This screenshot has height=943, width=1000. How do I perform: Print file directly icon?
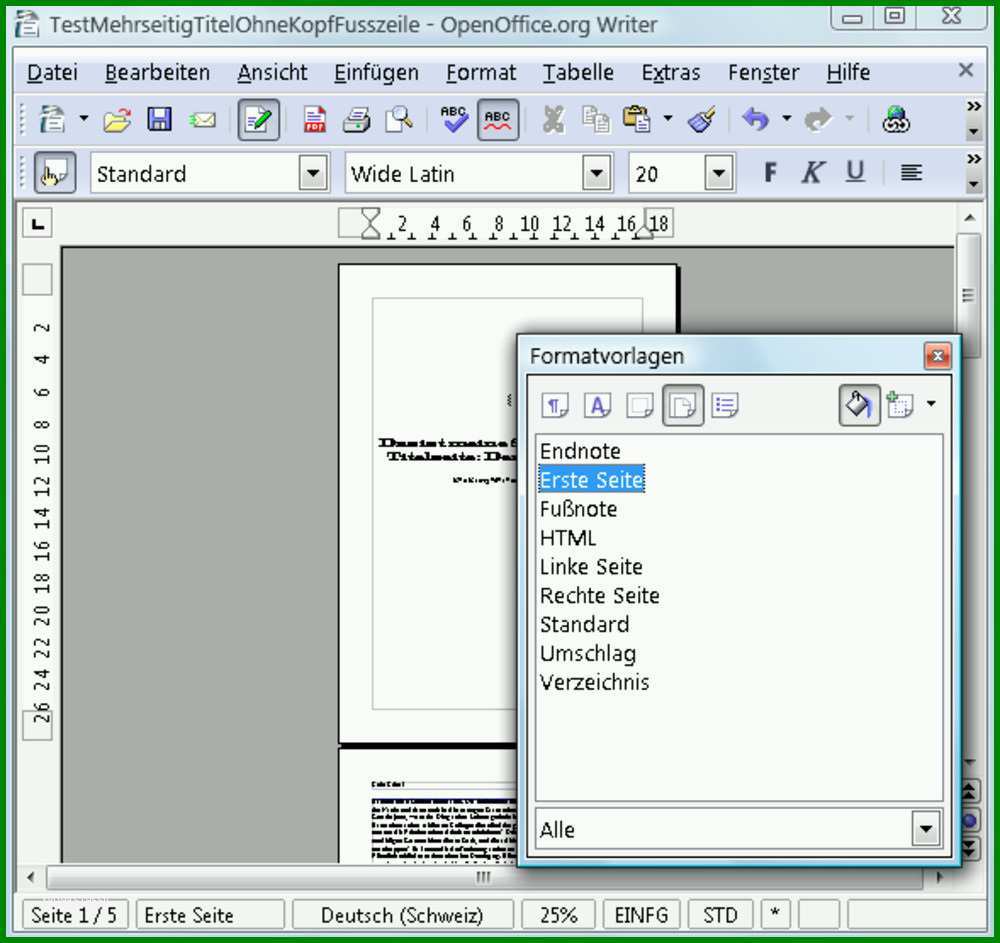[357, 119]
